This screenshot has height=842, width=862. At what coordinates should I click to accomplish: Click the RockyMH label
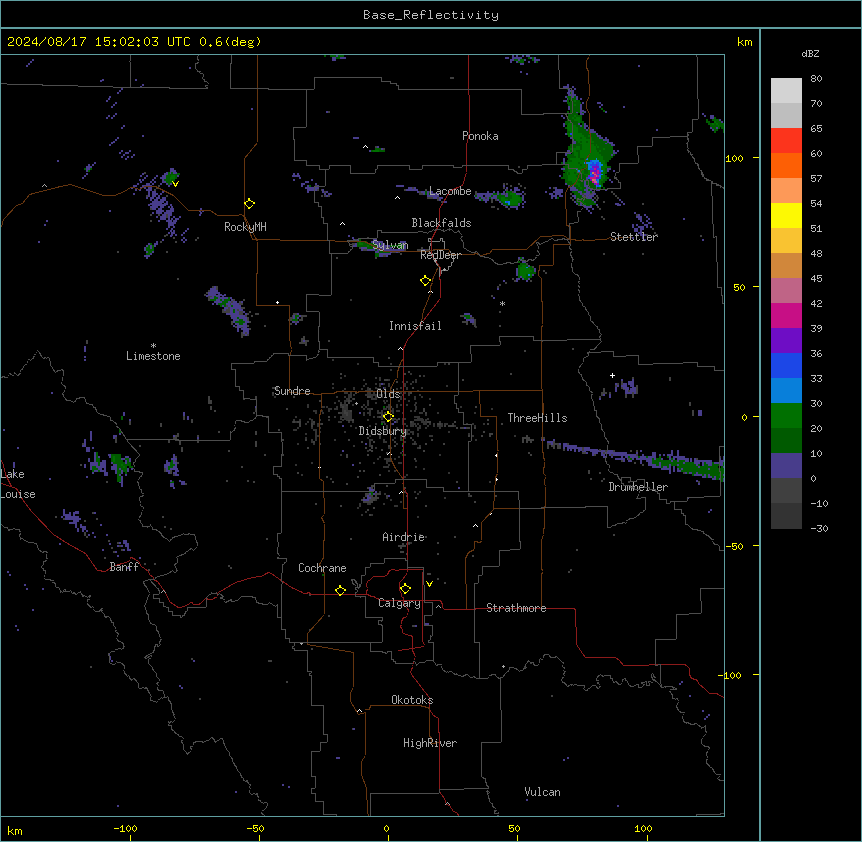pyautogui.click(x=245, y=227)
